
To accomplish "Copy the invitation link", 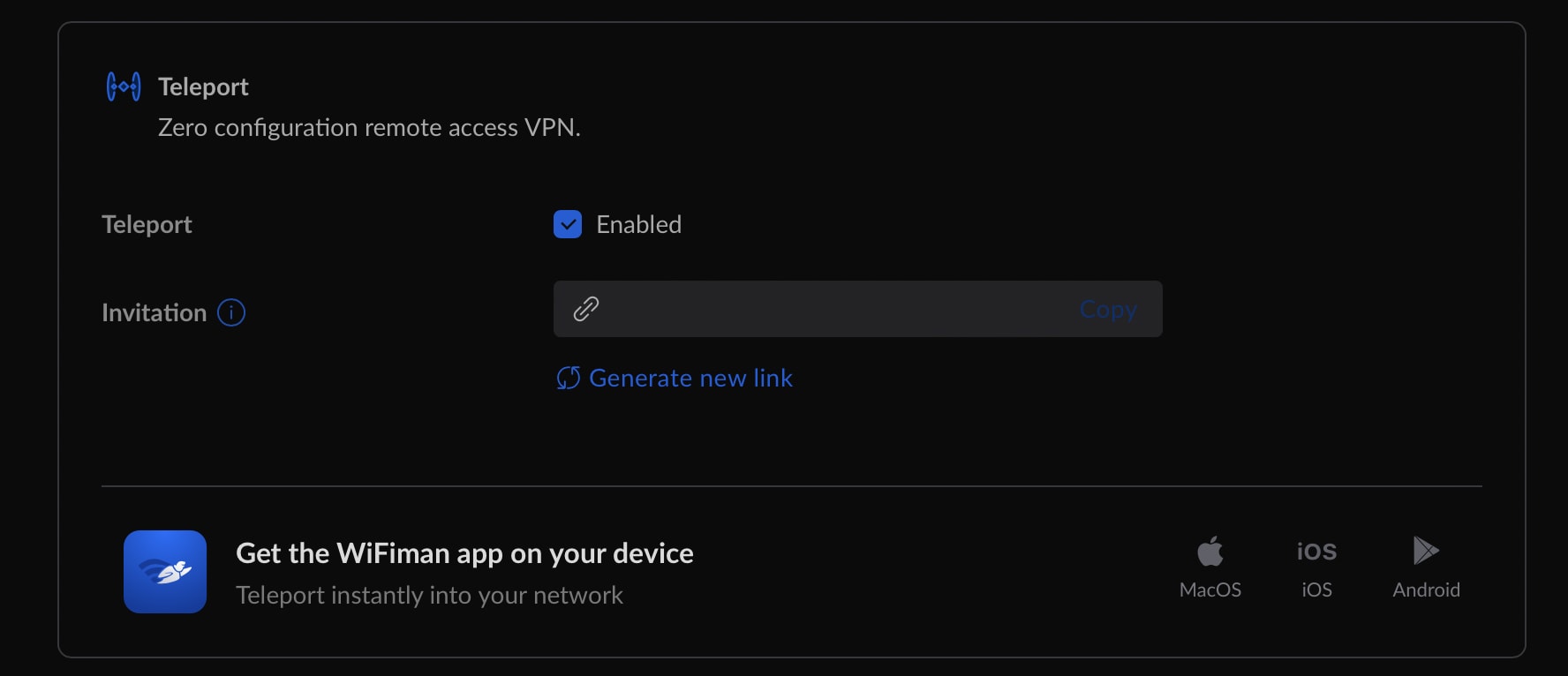I will (1108, 309).
